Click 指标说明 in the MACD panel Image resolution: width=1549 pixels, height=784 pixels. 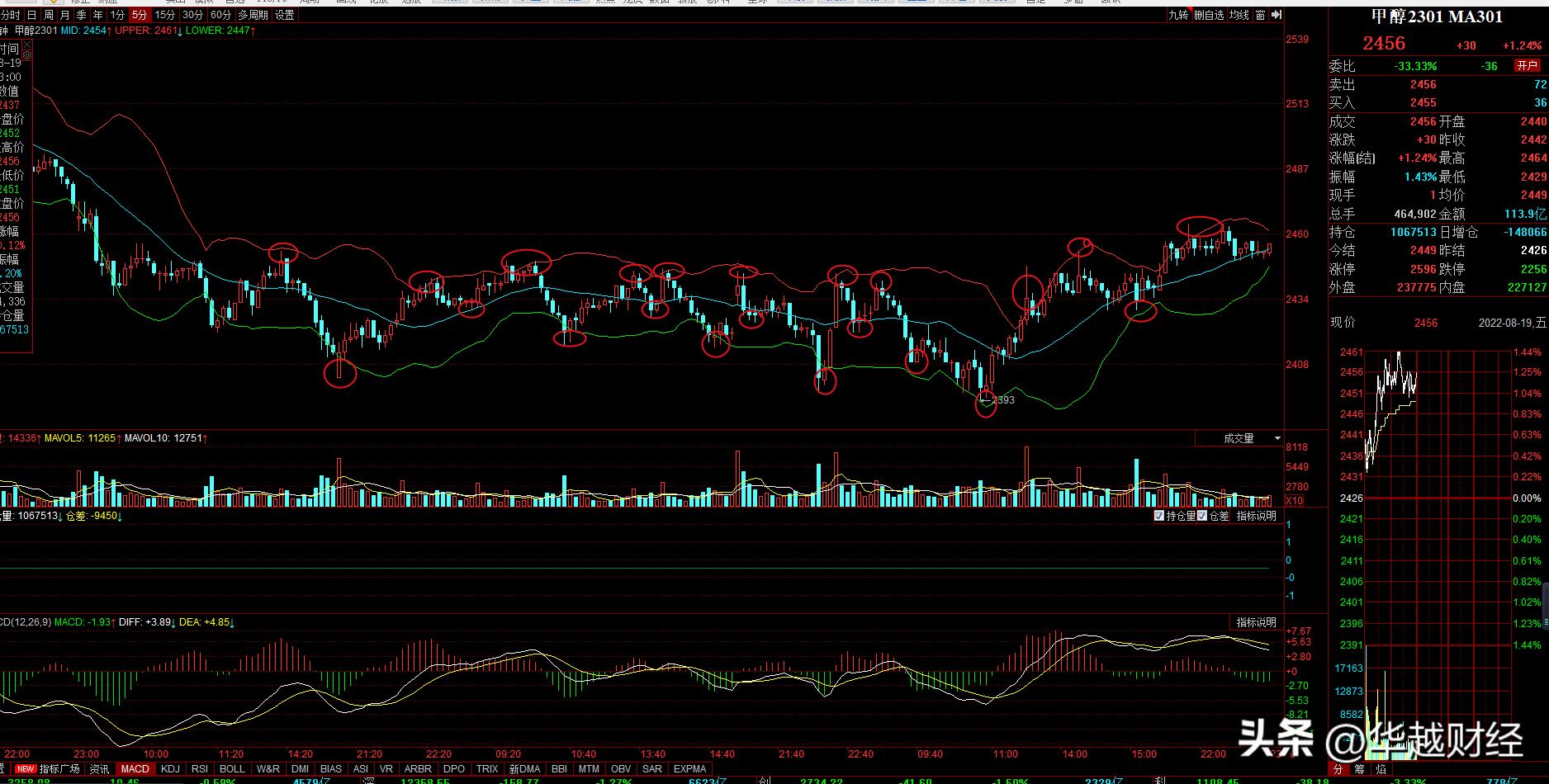[1256, 622]
